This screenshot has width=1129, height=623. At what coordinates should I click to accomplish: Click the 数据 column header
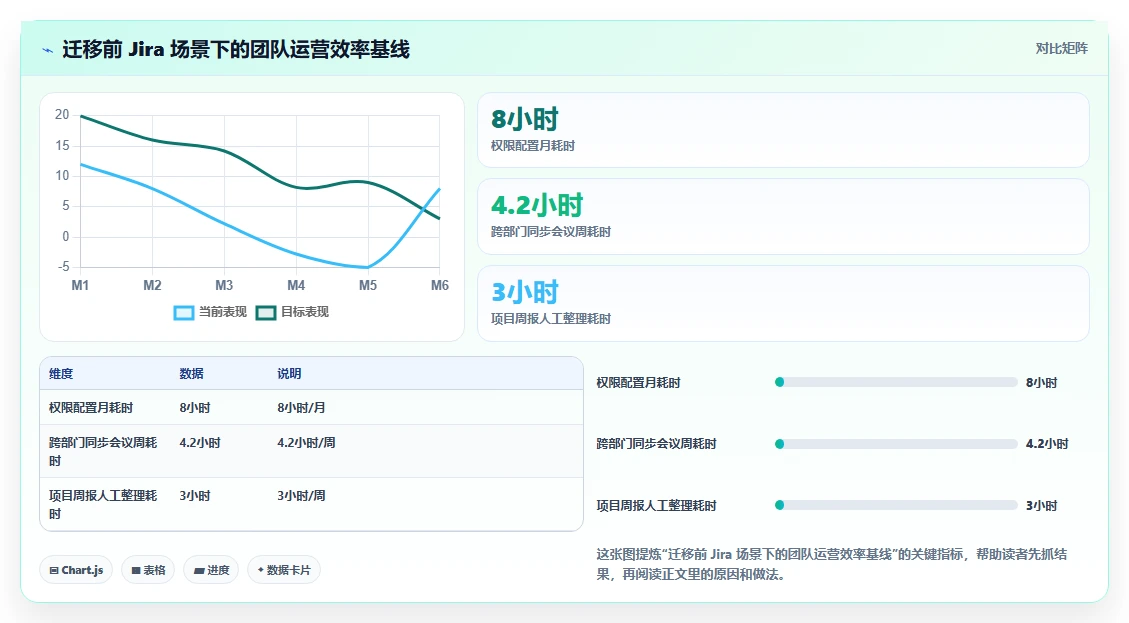click(x=192, y=374)
